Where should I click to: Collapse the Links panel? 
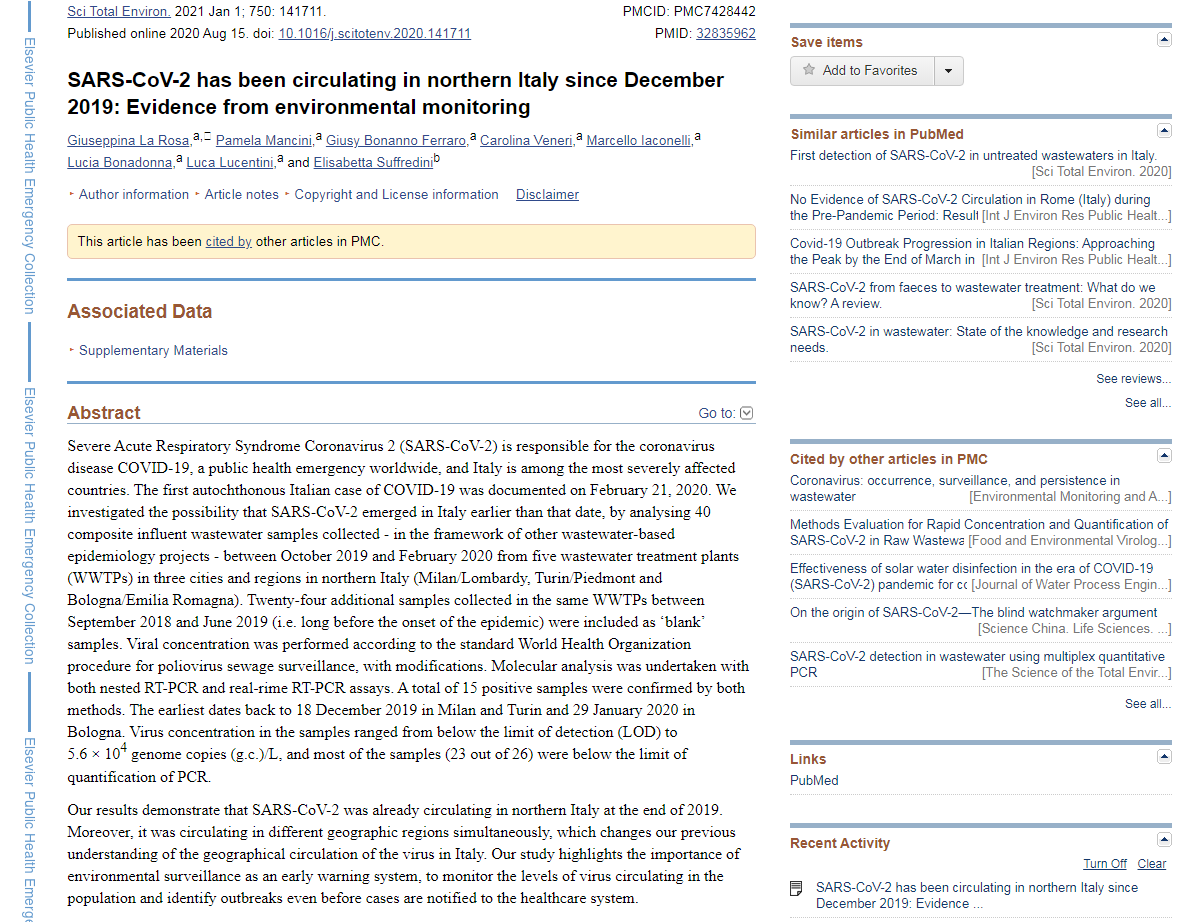click(x=1164, y=756)
